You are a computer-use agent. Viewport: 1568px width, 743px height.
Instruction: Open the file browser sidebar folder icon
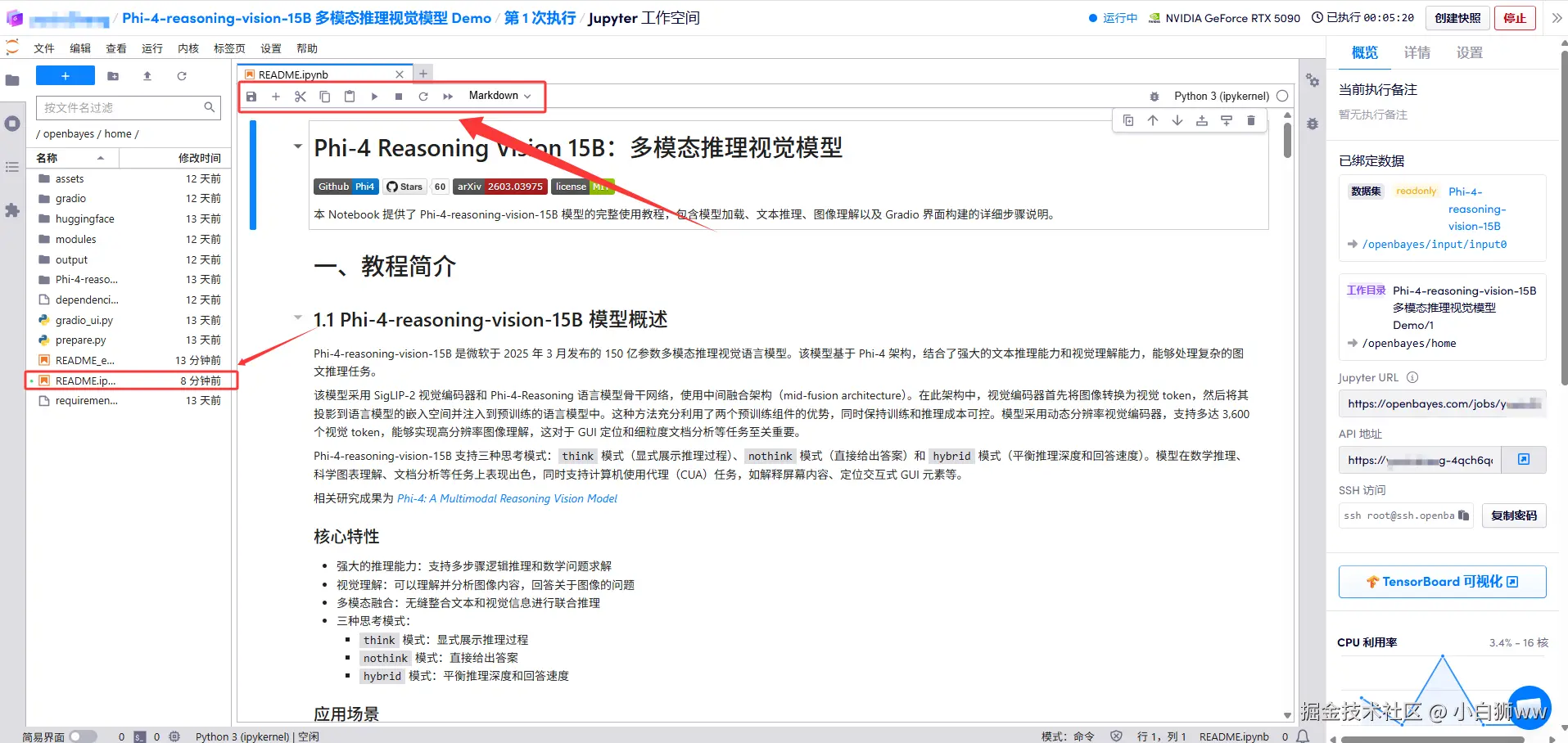coord(12,80)
